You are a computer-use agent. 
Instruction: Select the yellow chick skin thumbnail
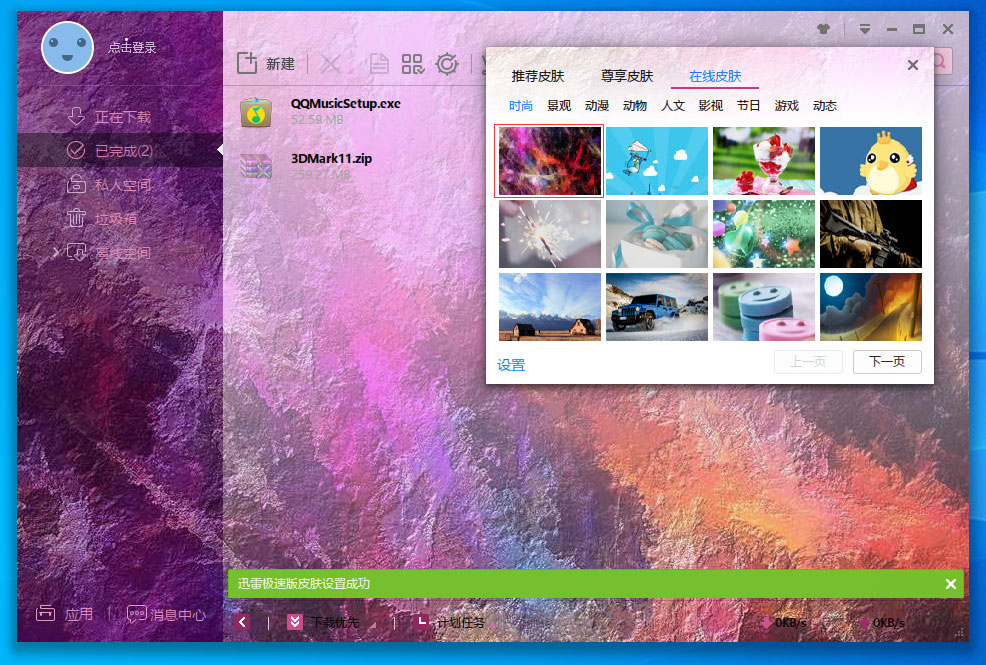[870, 160]
